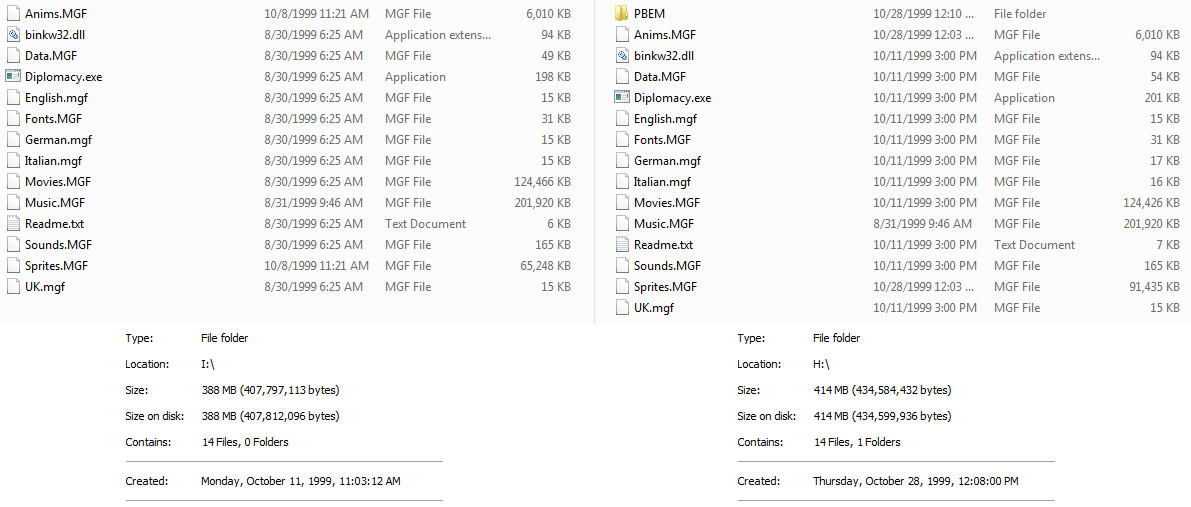The width and height of the screenshot is (1191, 507).
Task: Click binkw32.dll icon in left file list
Action: pos(13,35)
